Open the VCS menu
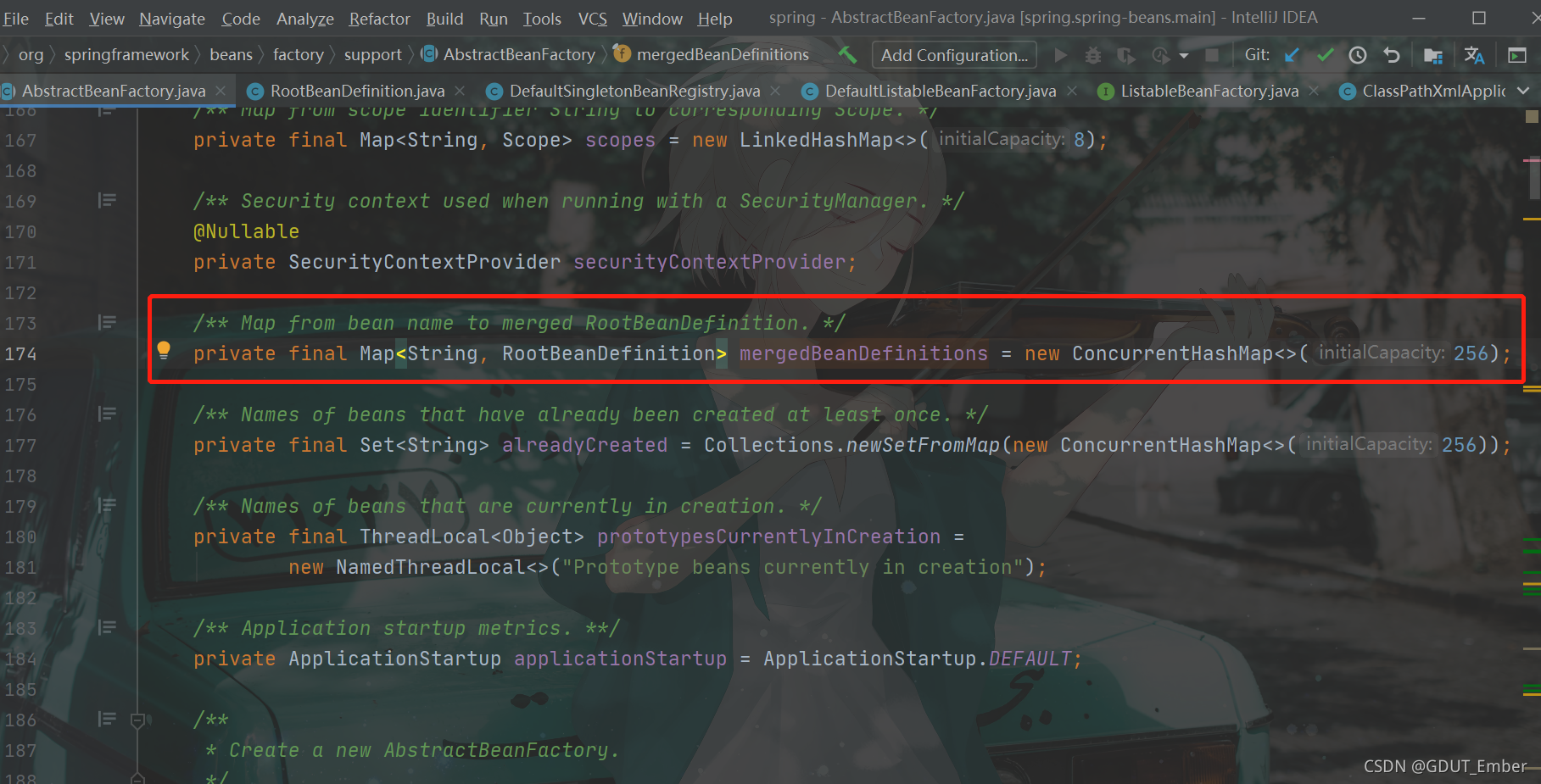The image size is (1541, 784). click(592, 18)
